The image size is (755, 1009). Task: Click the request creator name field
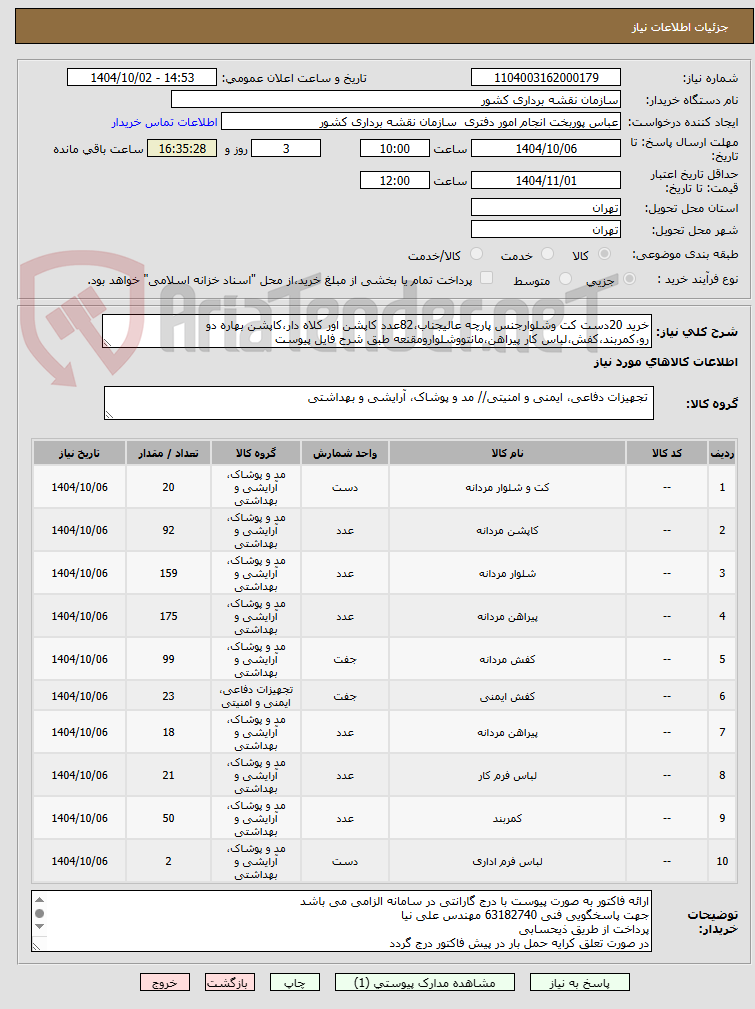(421, 122)
